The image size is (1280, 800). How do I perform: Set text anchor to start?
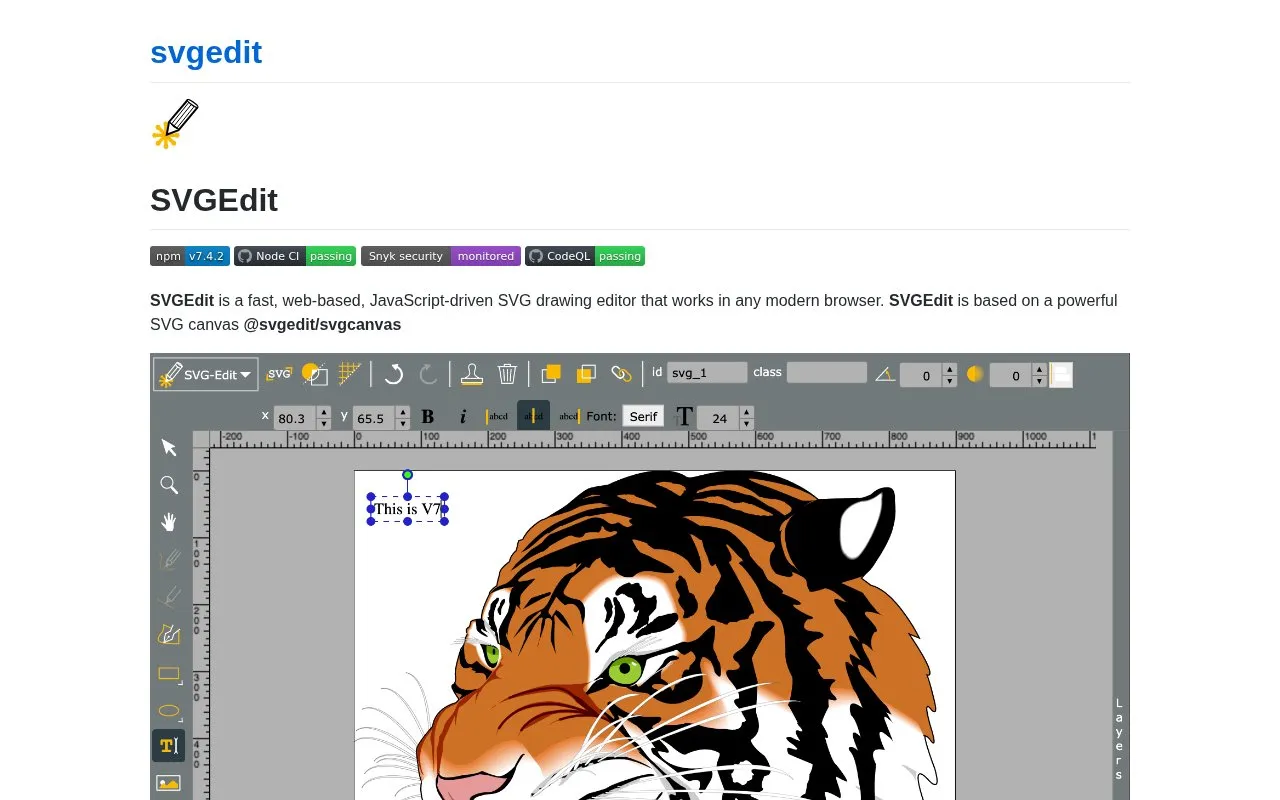pos(497,416)
